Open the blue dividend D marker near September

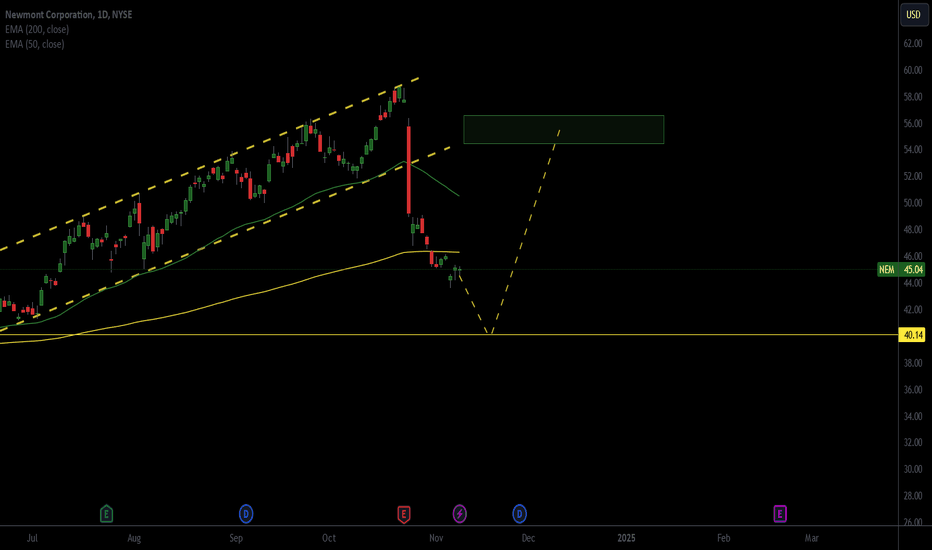[246, 514]
